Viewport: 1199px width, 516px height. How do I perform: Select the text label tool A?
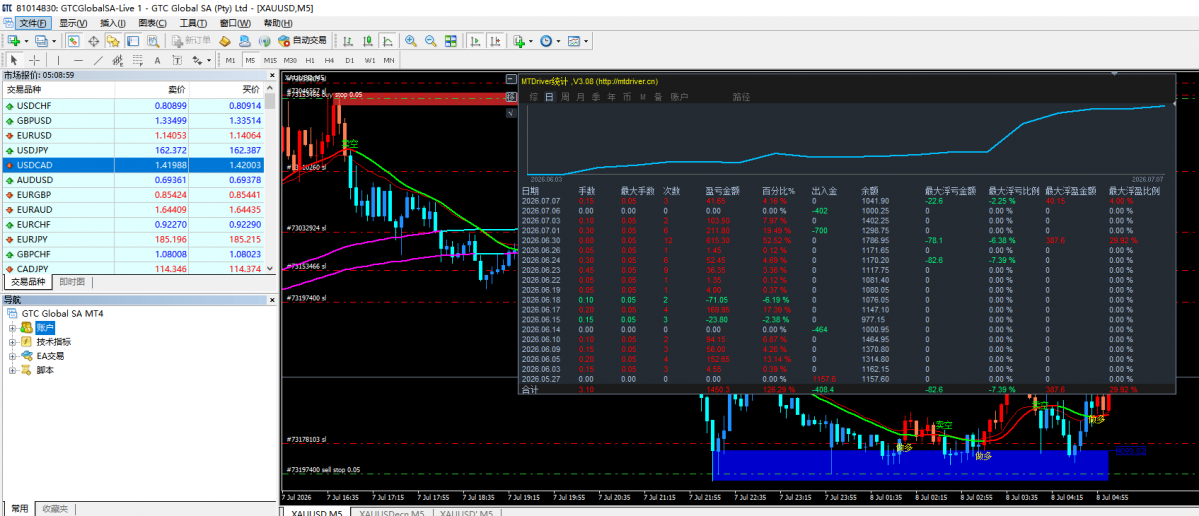click(157, 60)
